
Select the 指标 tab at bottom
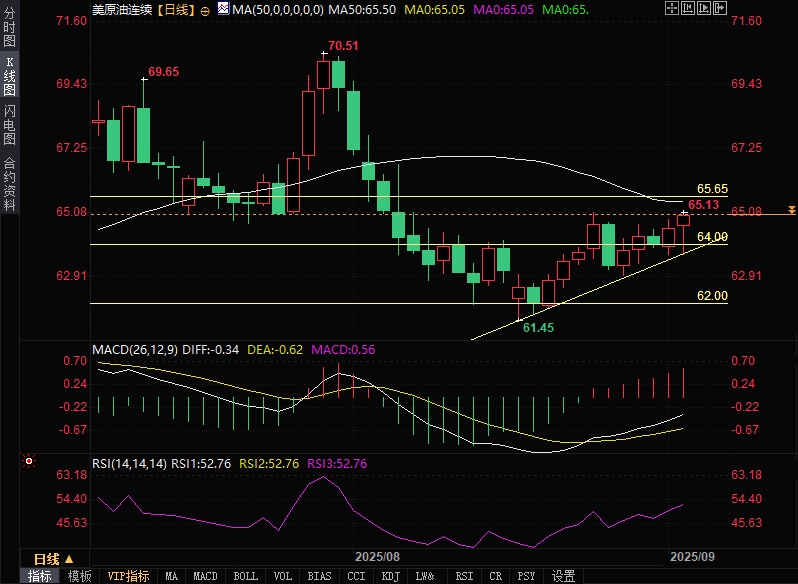40,576
